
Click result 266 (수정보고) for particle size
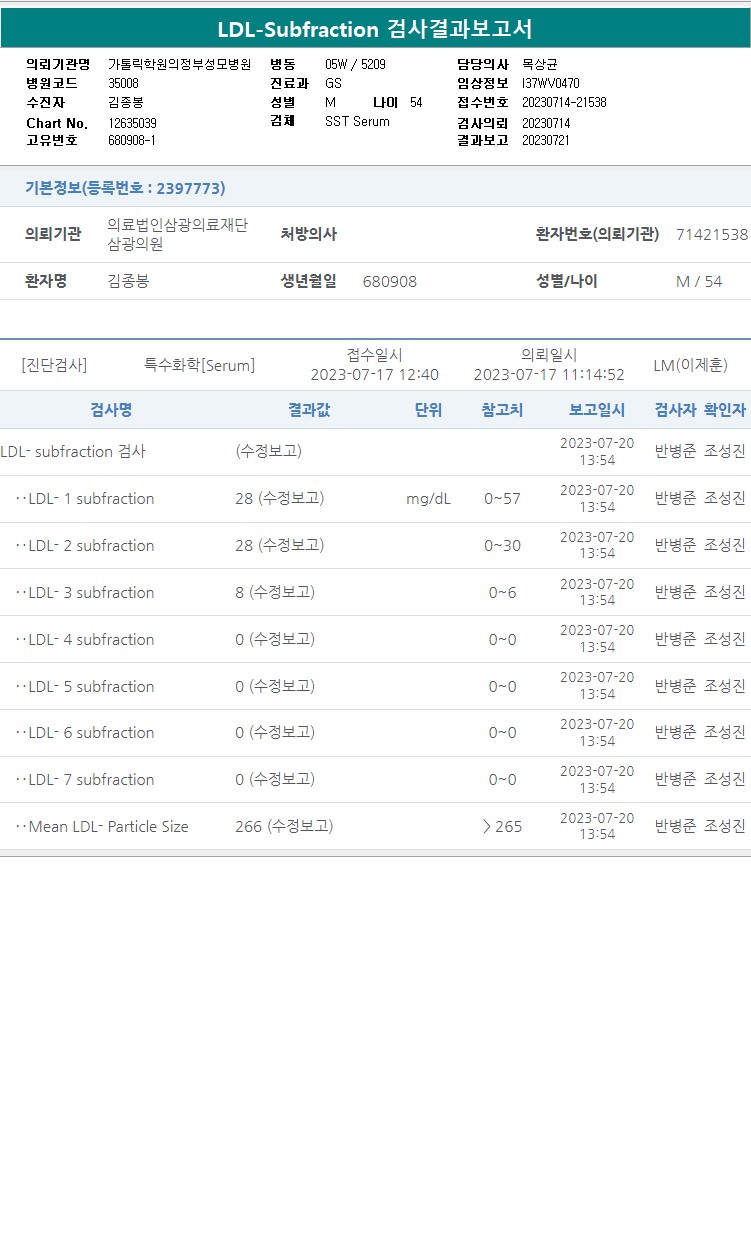[x=284, y=826]
